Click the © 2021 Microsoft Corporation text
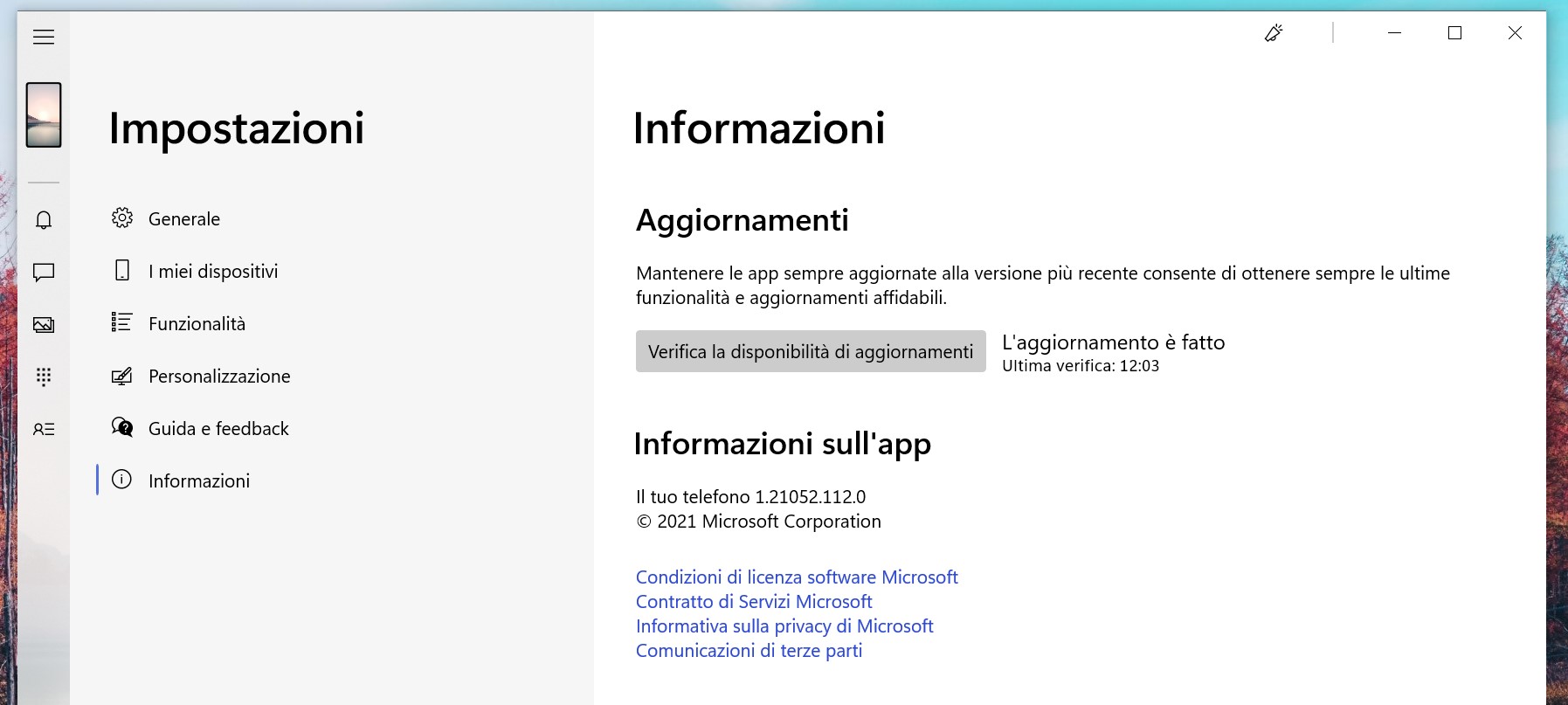Image resolution: width=1568 pixels, height=705 pixels. point(758,522)
